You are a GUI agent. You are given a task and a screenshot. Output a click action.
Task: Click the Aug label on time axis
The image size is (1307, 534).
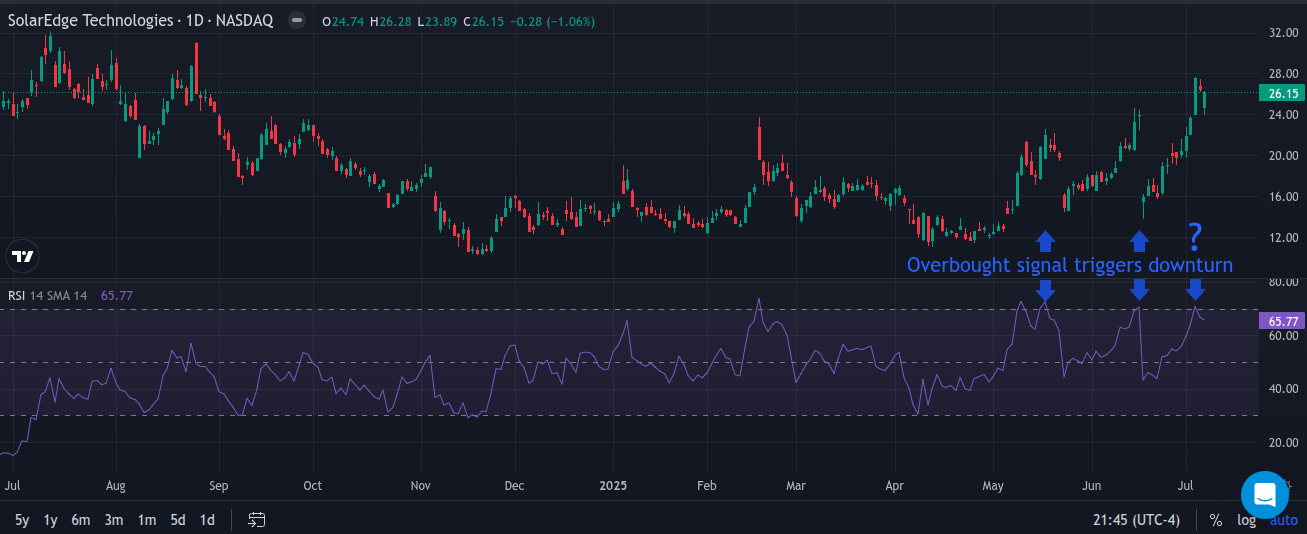pos(116,486)
